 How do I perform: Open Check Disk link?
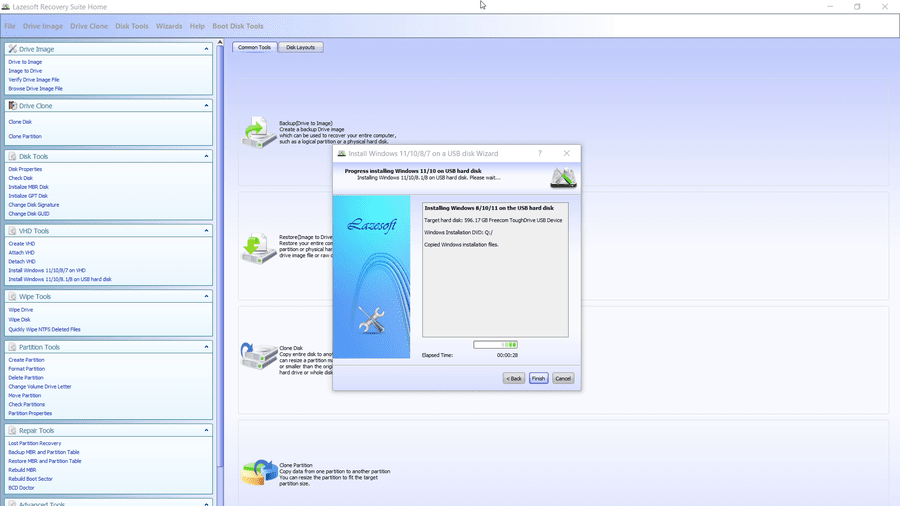(21, 178)
